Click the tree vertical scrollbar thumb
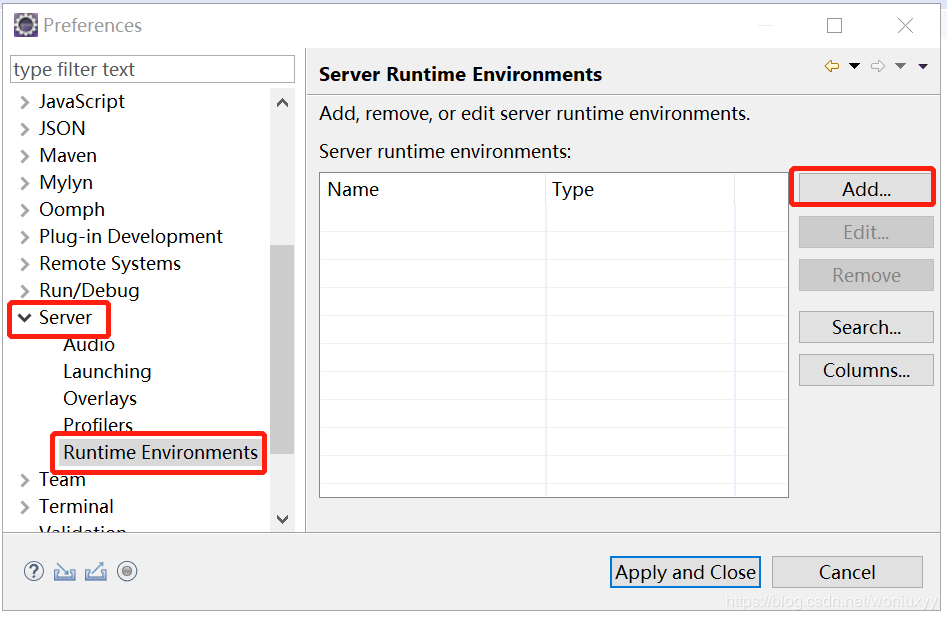 pos(282,349)
